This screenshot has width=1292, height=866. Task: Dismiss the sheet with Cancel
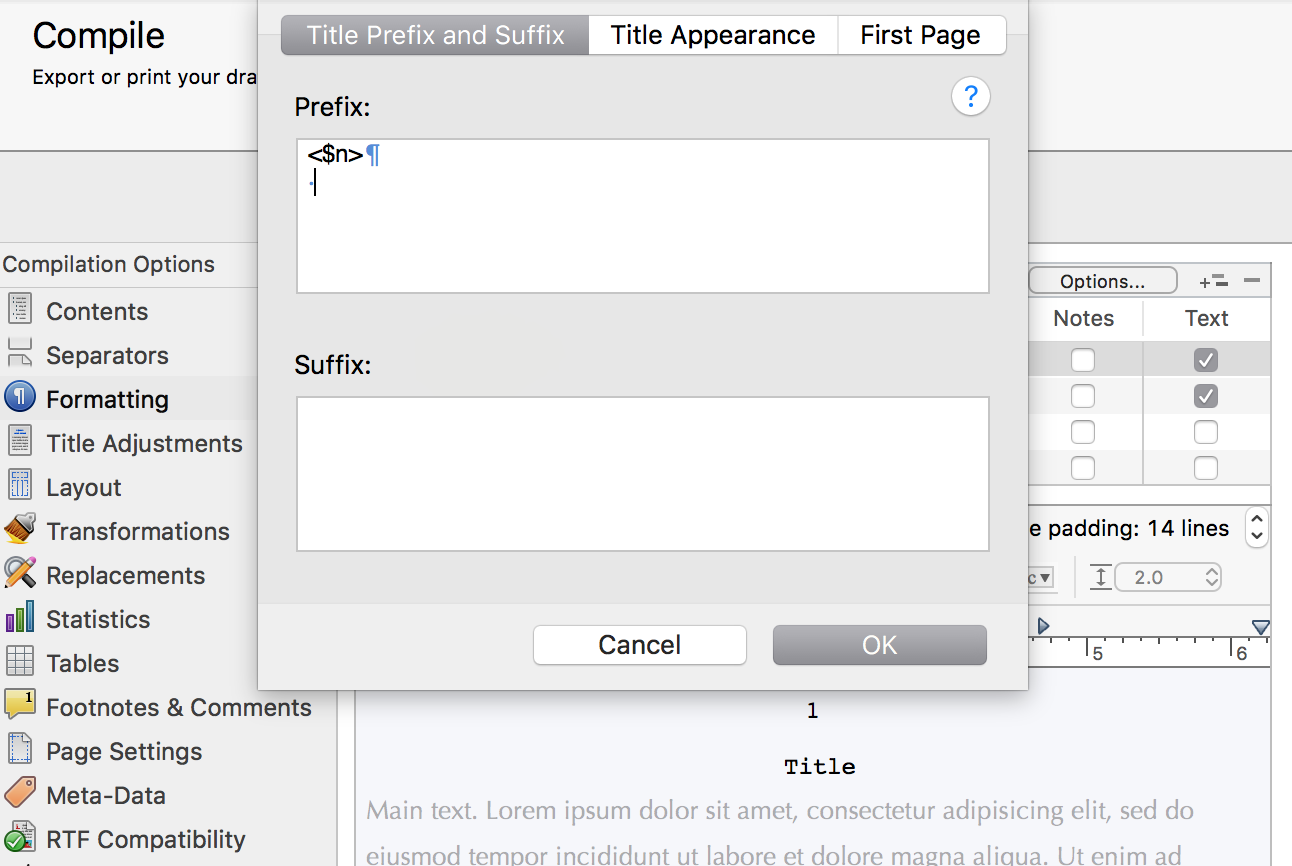[640, 645]
